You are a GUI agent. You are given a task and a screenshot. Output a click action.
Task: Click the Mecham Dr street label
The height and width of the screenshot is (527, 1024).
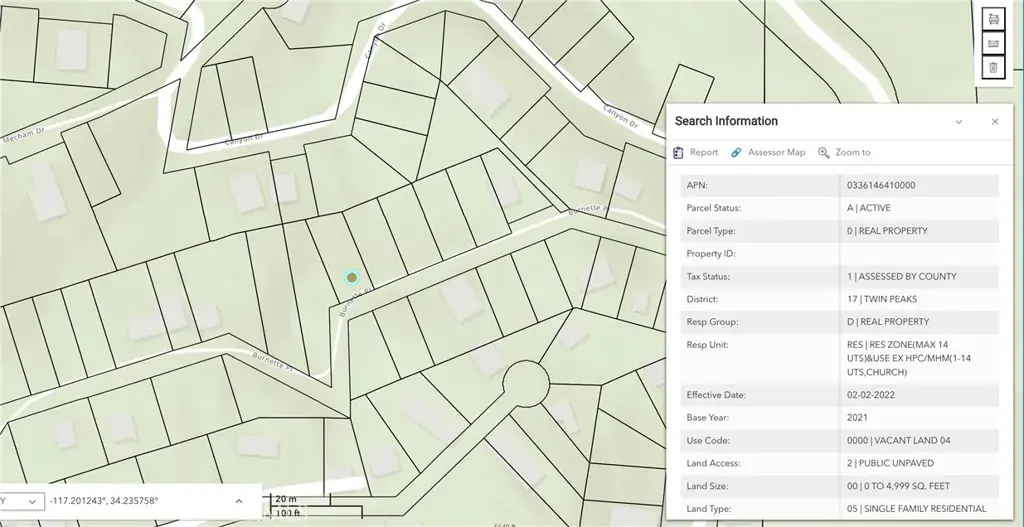click(x=24, y=138)
